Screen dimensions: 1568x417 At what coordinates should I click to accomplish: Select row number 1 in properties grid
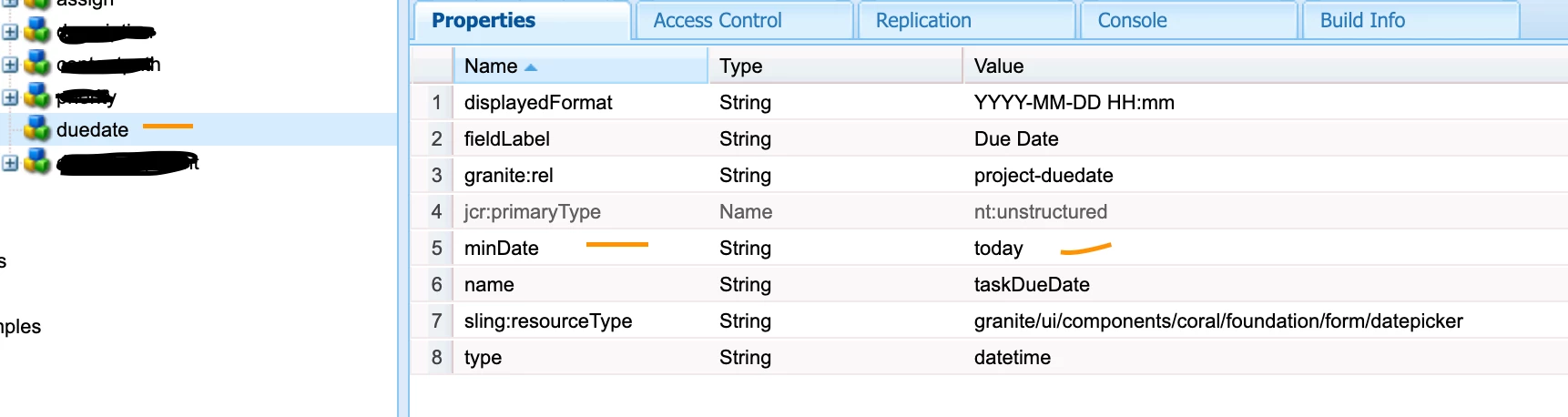[437, 103]
